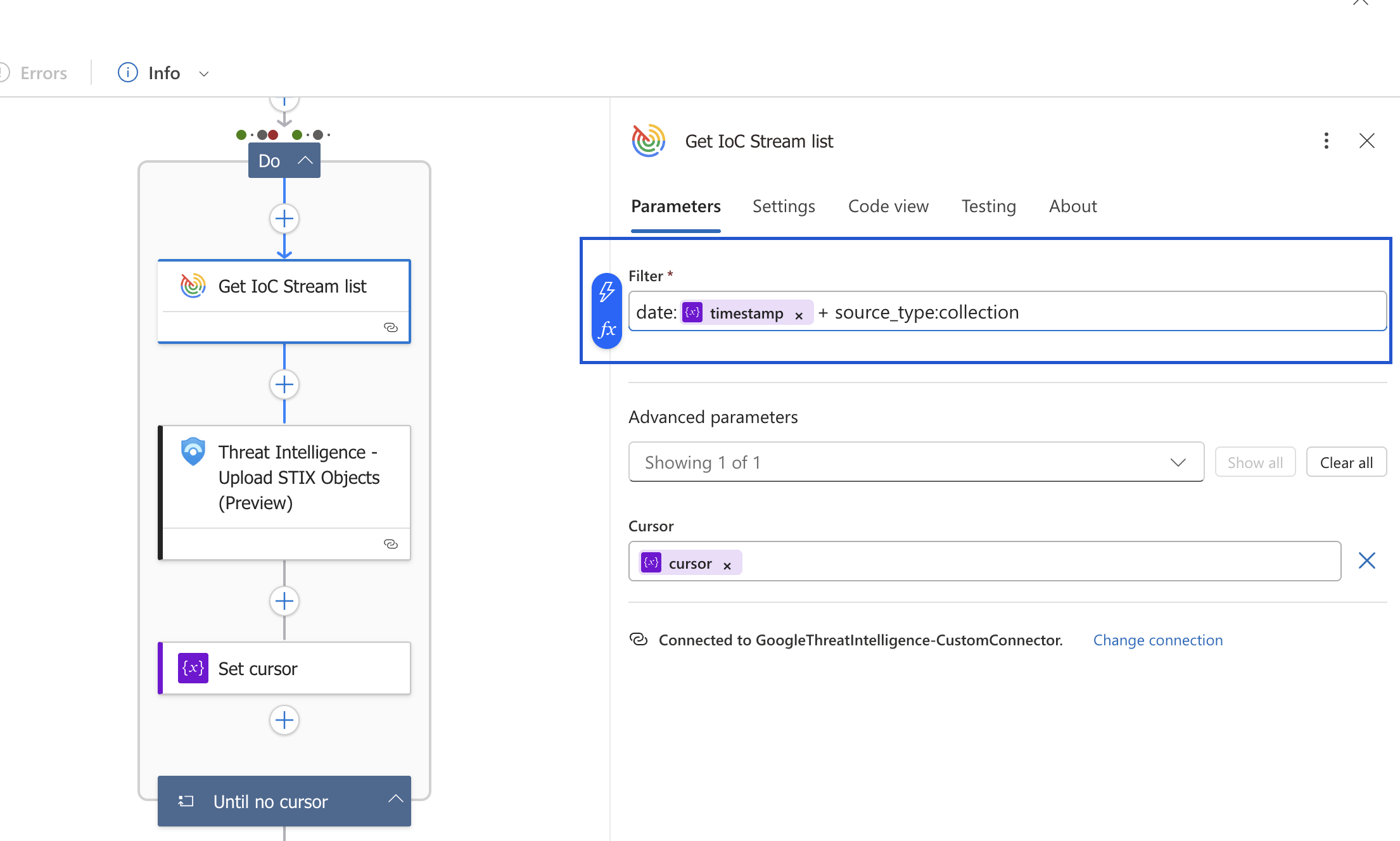Select the Set cursor action card
The height and width of the screenshot is (841, 1400).
284,669
